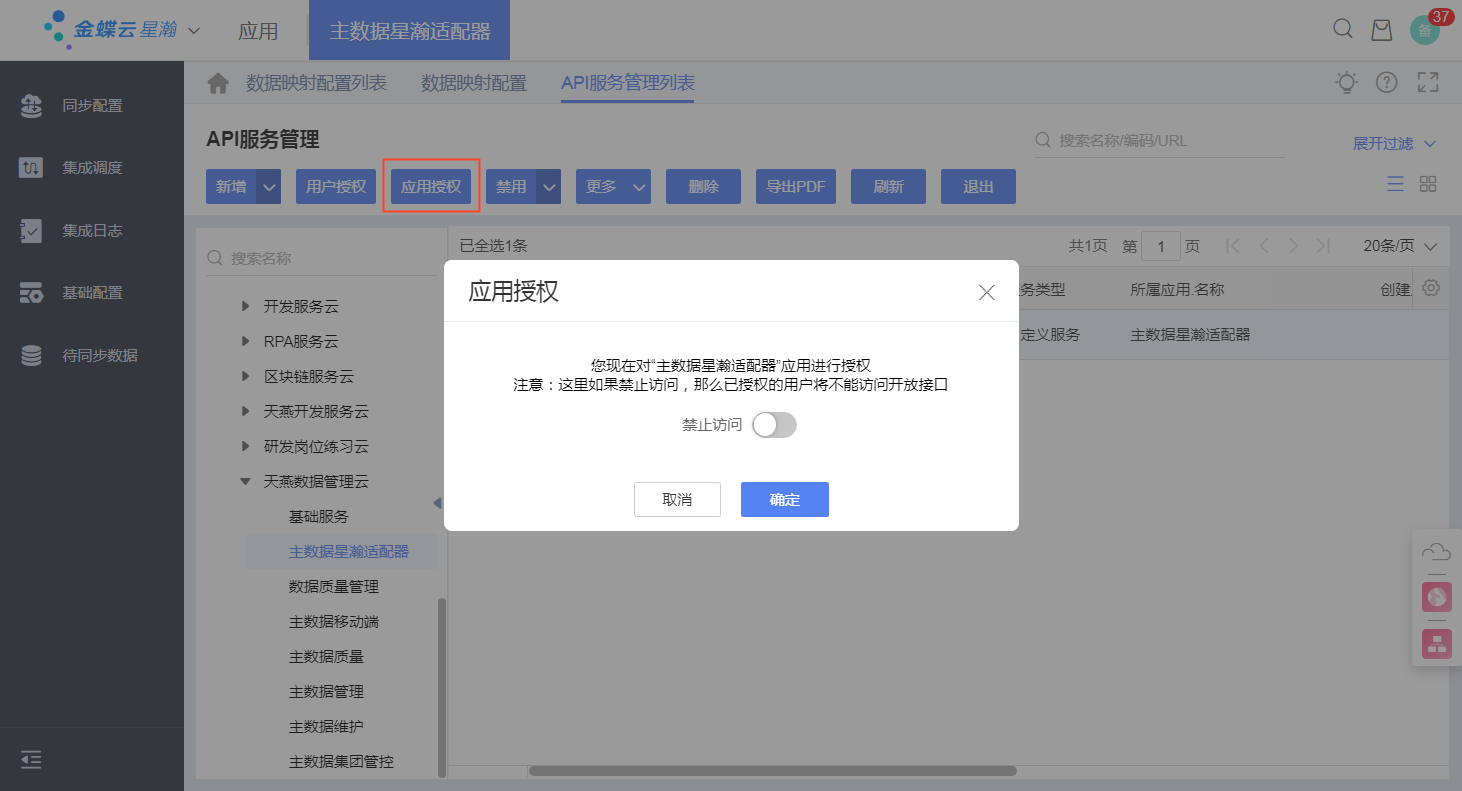The image size is (1462, 791).
Task: Select 主数据移动端 in the tree
Action: pos(334,621)
